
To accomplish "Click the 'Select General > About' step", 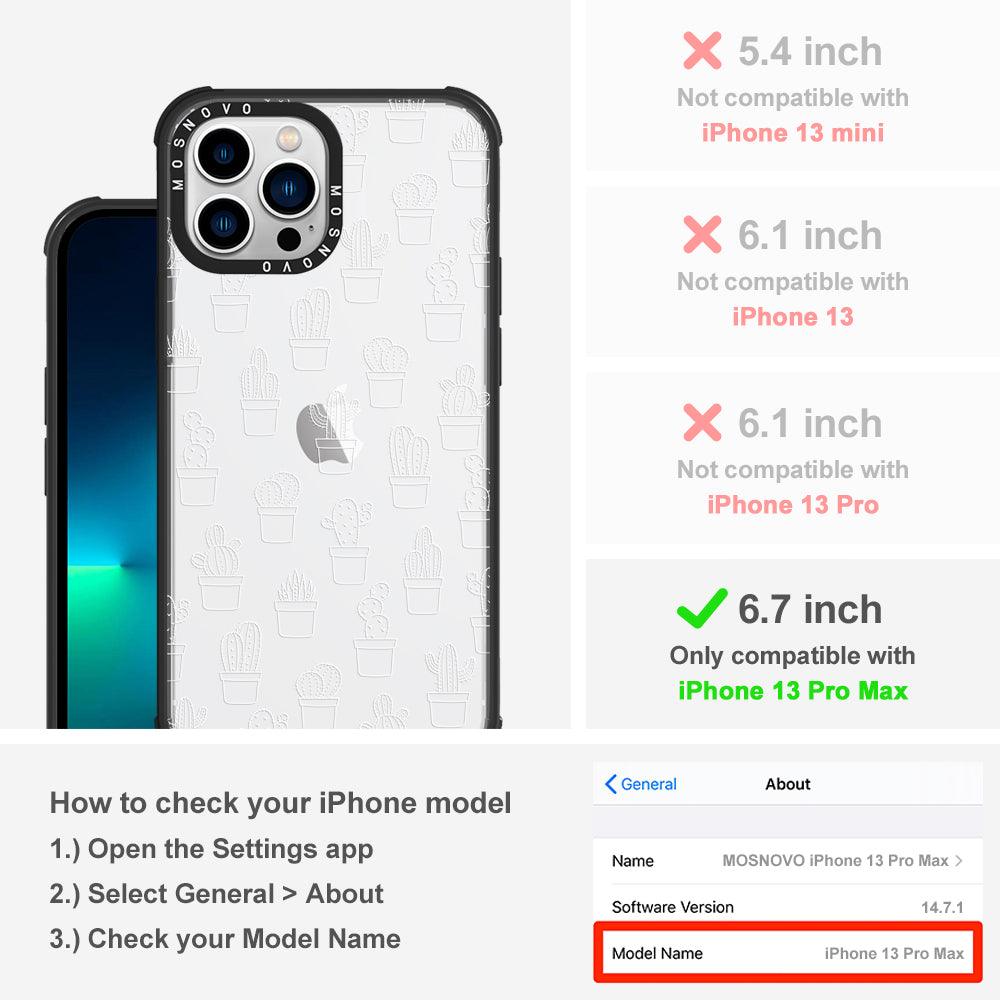I will click(x=217, y=893).
